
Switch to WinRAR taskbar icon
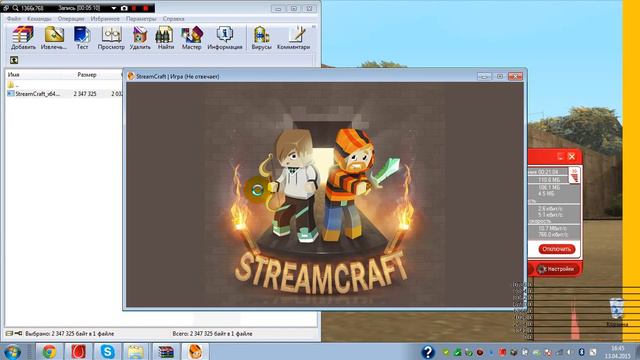[166, 351]
